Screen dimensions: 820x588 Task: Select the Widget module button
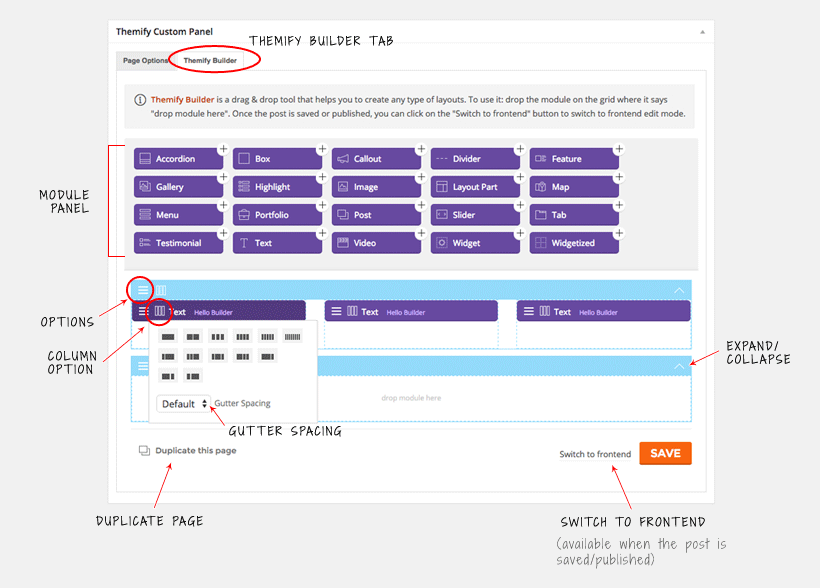(x=475, y=243)
